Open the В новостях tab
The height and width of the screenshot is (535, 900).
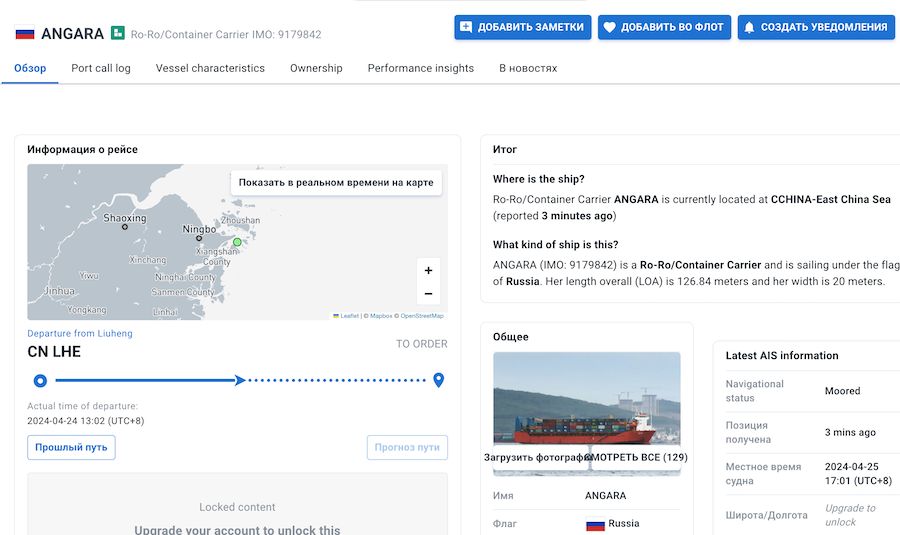pos(528,68)
